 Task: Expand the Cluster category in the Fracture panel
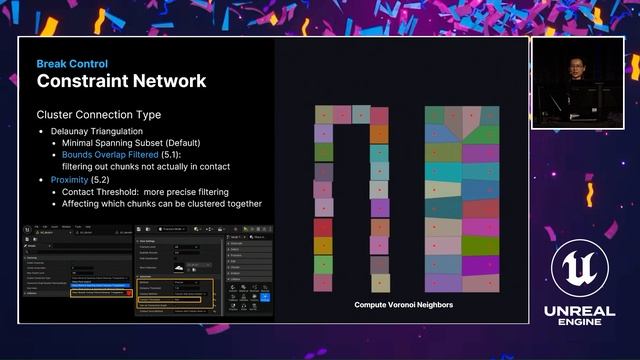[249, 267]
